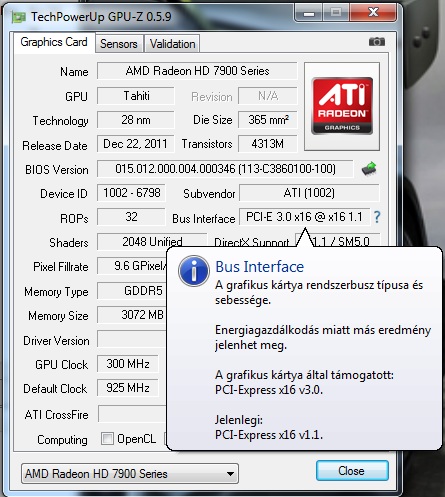Screen dimensions: 445x497
Task: Click the camera screenshot icon
Action: pos(377,42)
